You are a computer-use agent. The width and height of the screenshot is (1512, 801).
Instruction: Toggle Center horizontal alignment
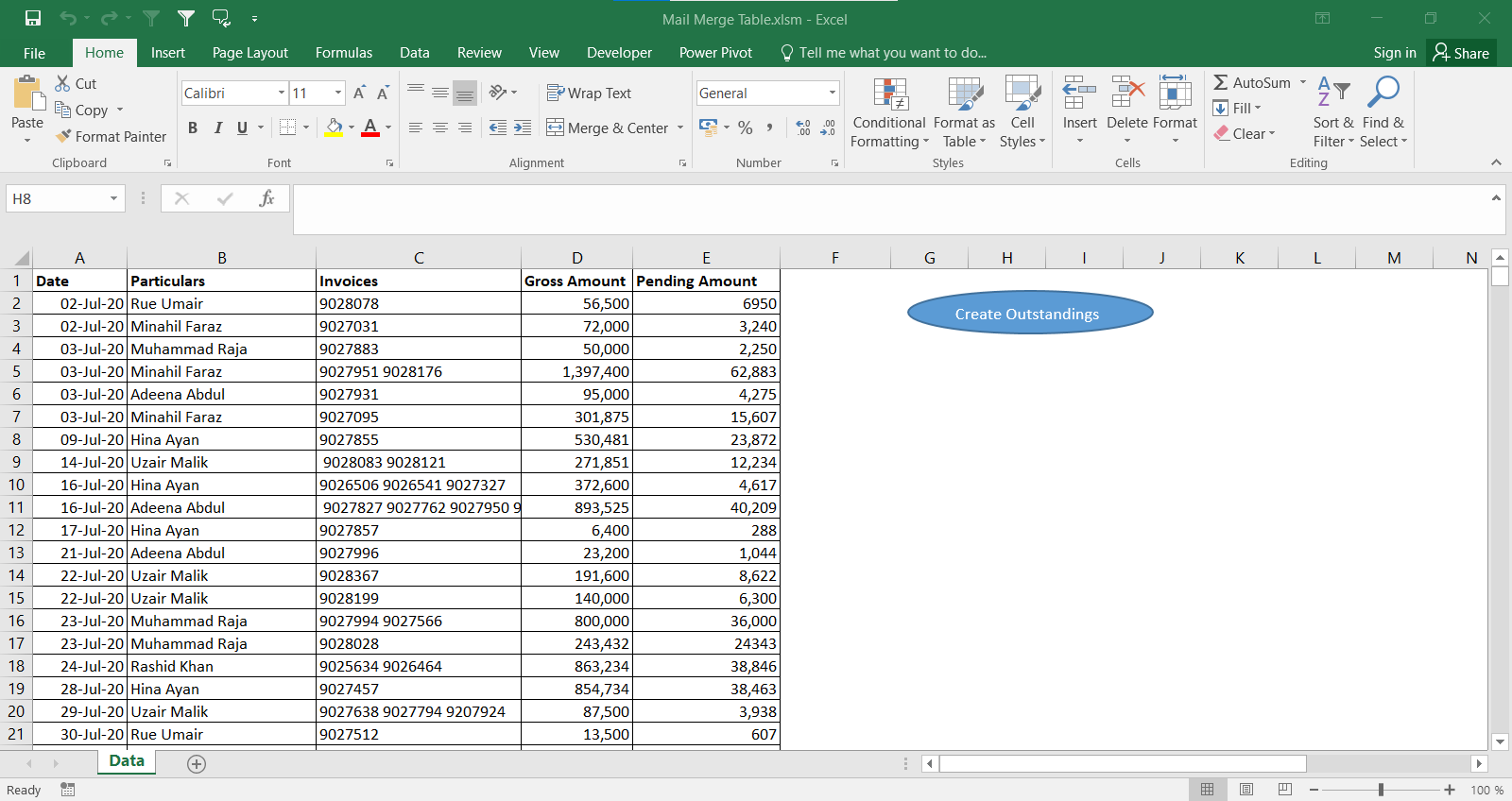(x=440, y=128)
